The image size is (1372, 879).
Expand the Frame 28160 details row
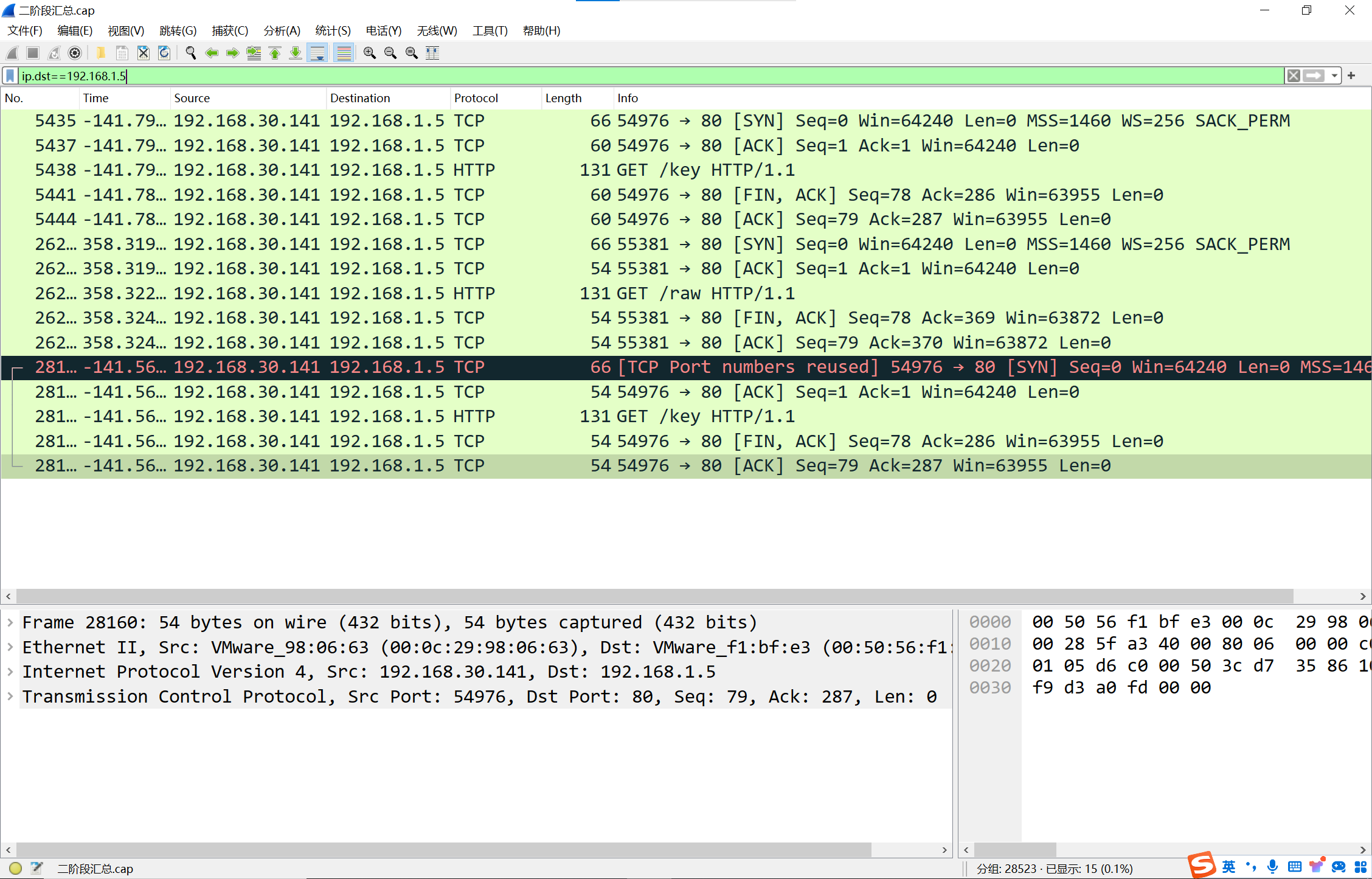tap(10, 622)
